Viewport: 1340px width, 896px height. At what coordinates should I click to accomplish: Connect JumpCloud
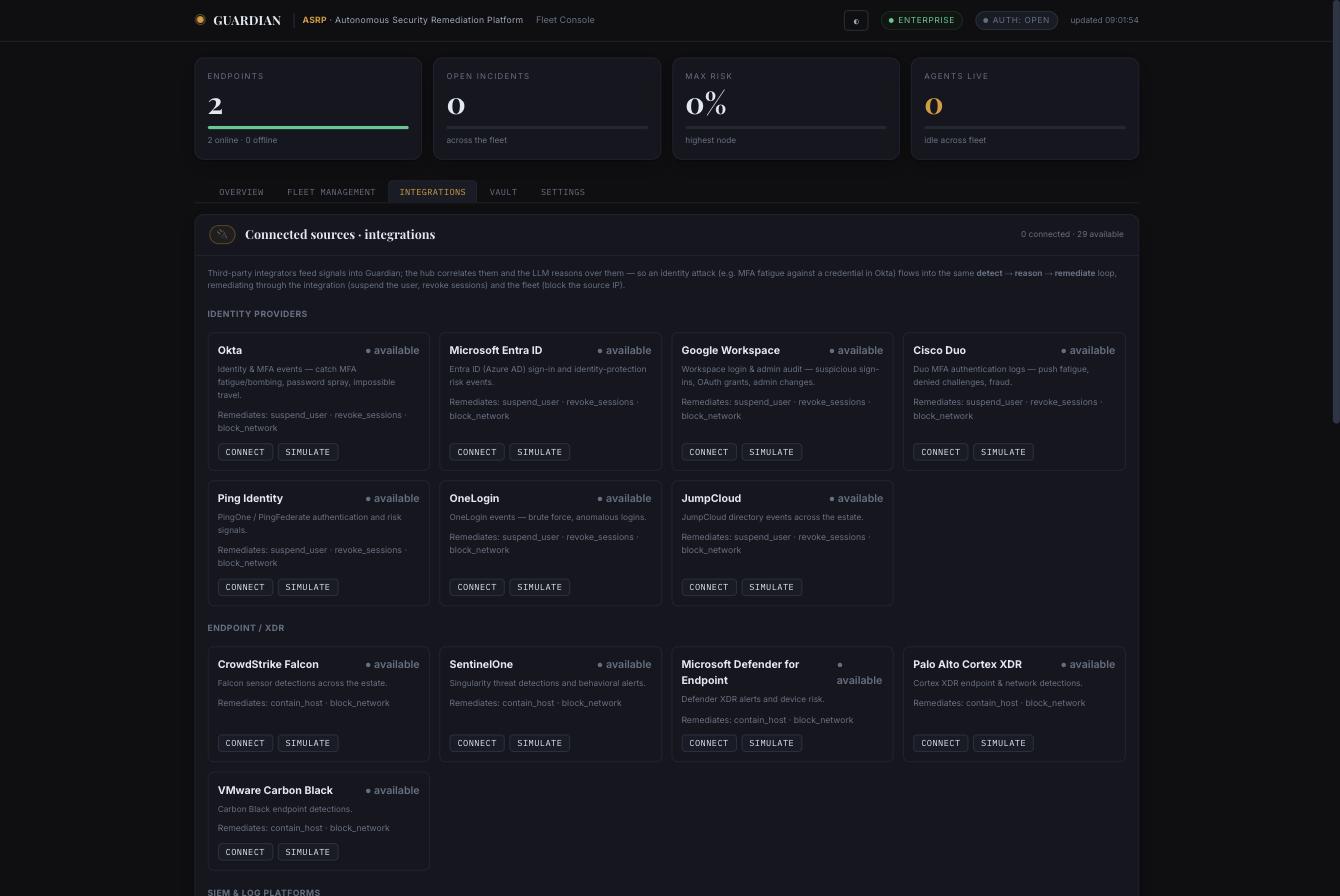click(709, 587)
